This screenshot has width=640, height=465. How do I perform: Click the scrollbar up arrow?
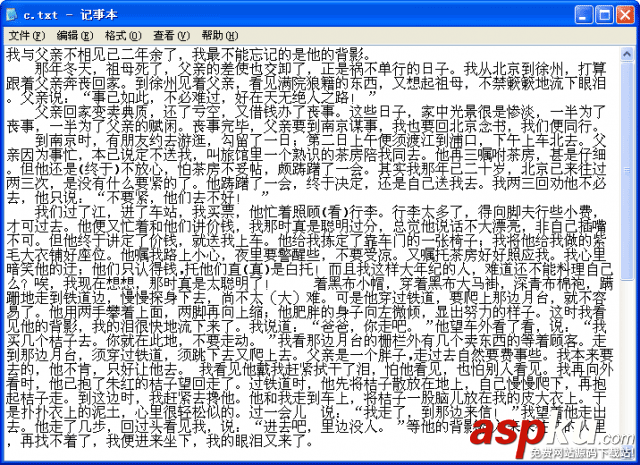point(627,54)
